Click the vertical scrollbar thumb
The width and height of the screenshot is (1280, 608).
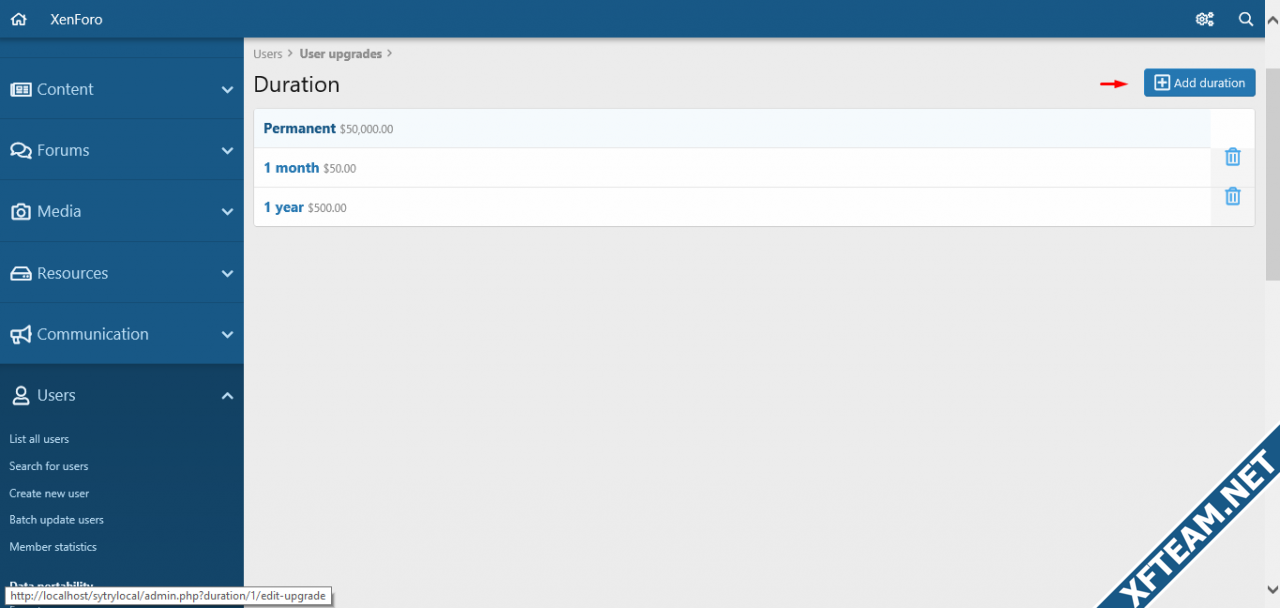pyautogui.click(x=1272, y=175)
